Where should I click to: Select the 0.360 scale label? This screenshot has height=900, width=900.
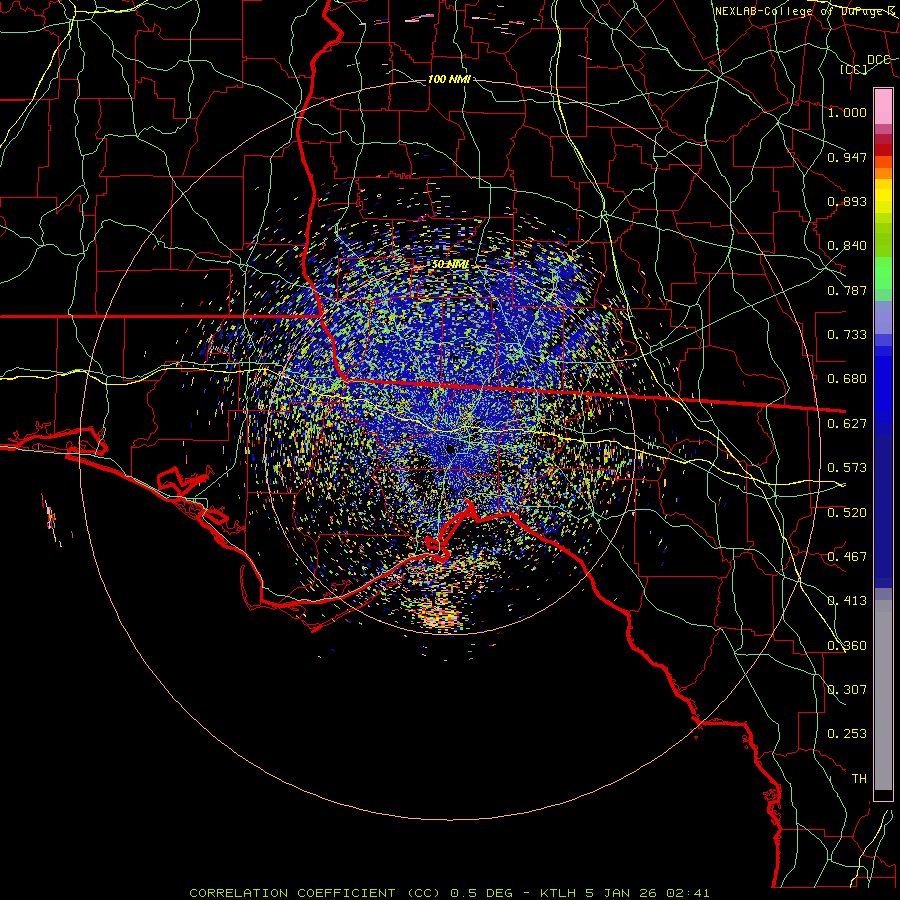click(847, 646)
